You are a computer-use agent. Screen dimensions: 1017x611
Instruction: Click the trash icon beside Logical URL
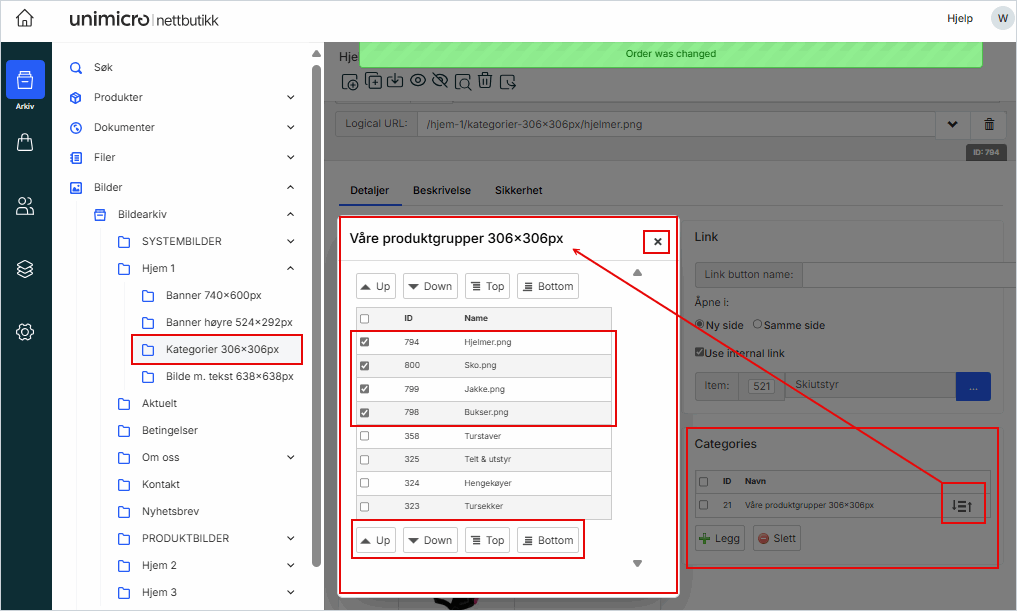pyautogui.click(x=988, y=124)
